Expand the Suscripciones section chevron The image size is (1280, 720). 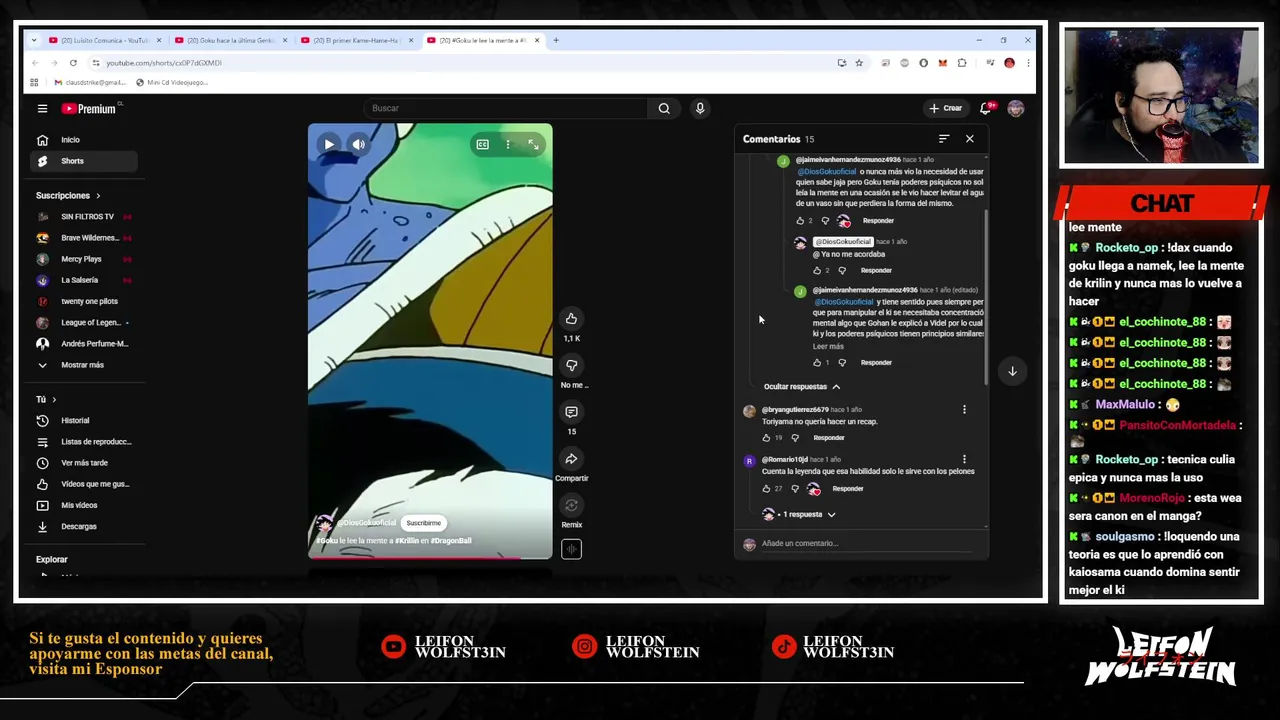[x=98, y=196]
